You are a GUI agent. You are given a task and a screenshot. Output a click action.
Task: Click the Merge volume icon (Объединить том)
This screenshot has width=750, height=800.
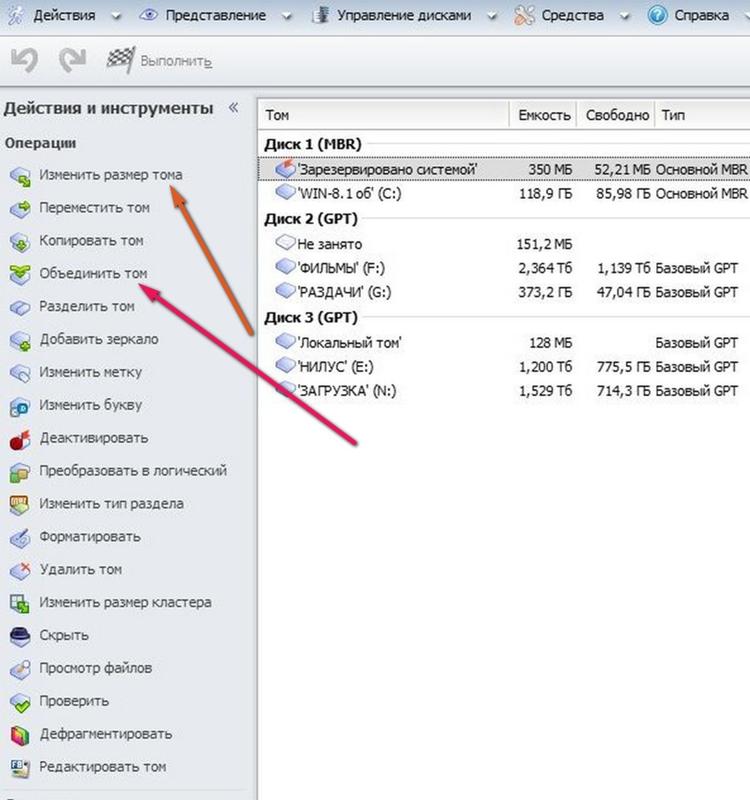click(x=20, y=274)
